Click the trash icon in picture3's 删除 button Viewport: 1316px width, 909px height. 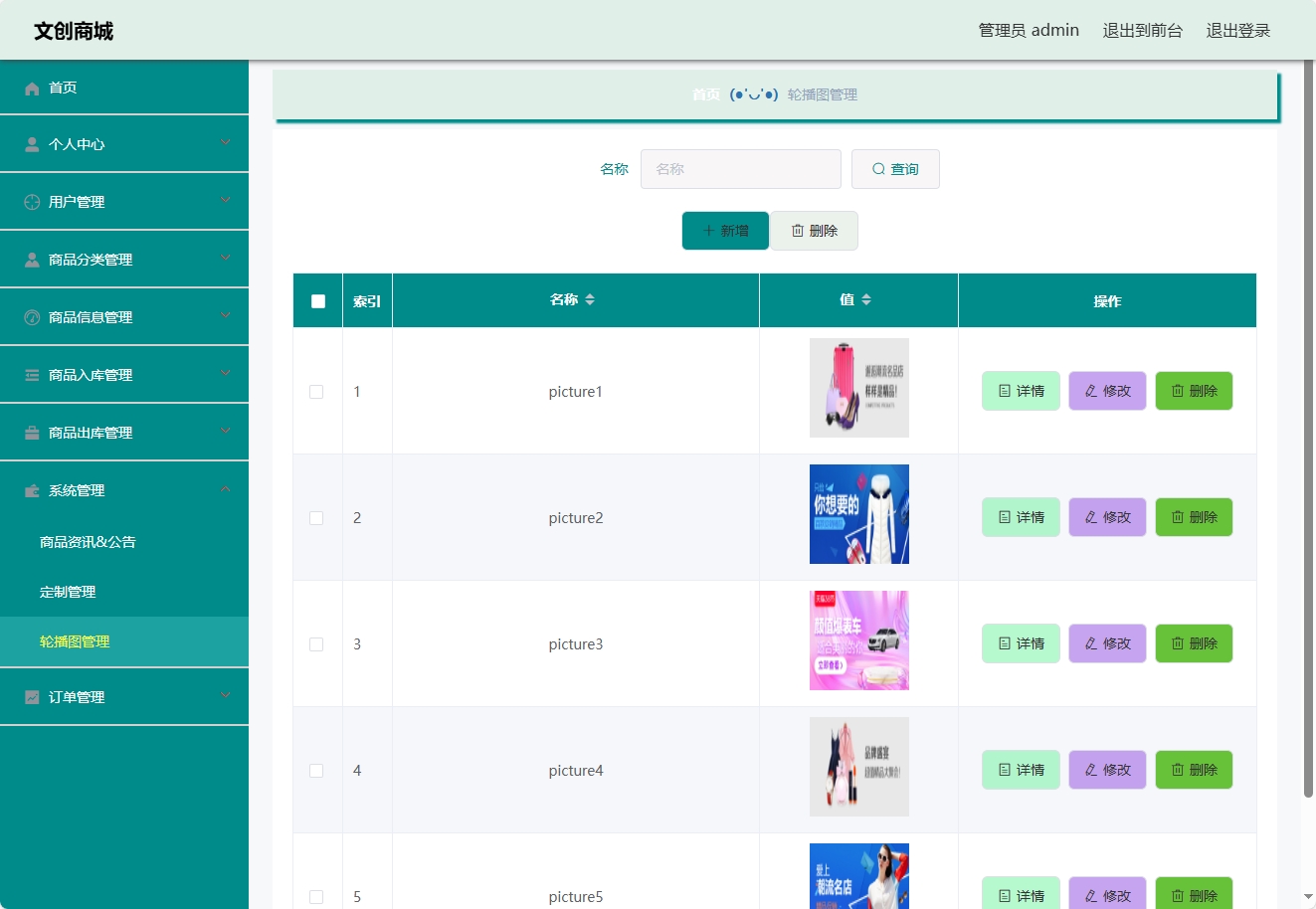[x=1178, y=643]
